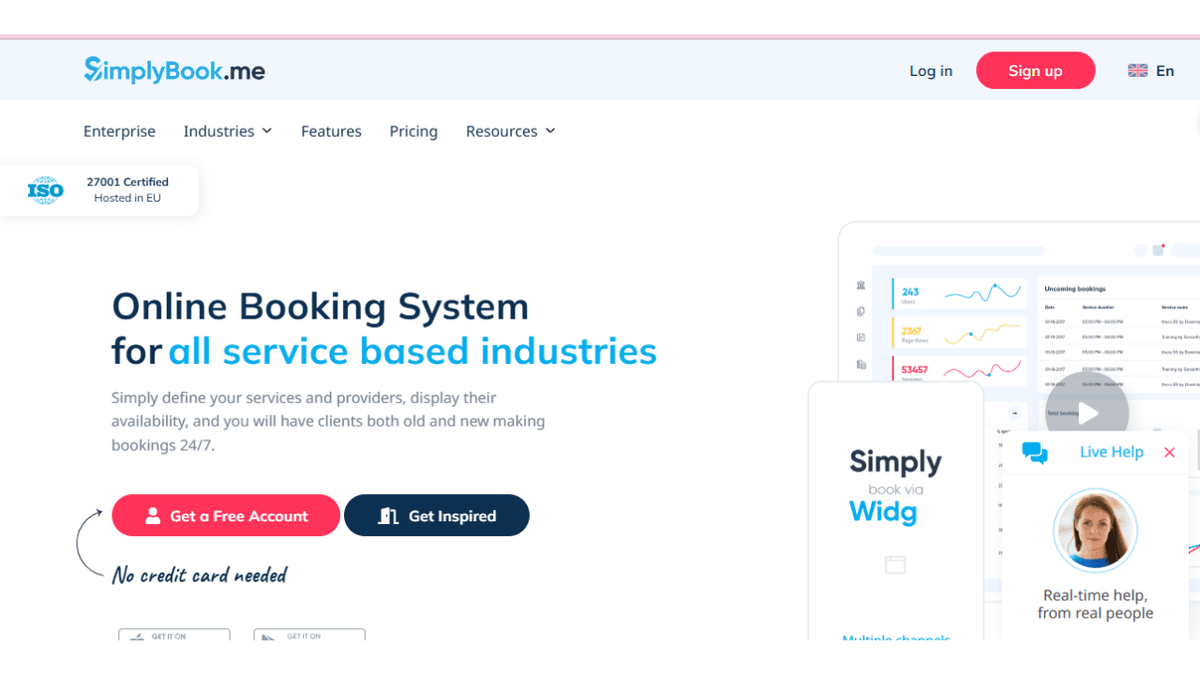Click the Log in link
Image resolution: width=1200 pixels, height=675 pixels.
(x=931, y=71)
